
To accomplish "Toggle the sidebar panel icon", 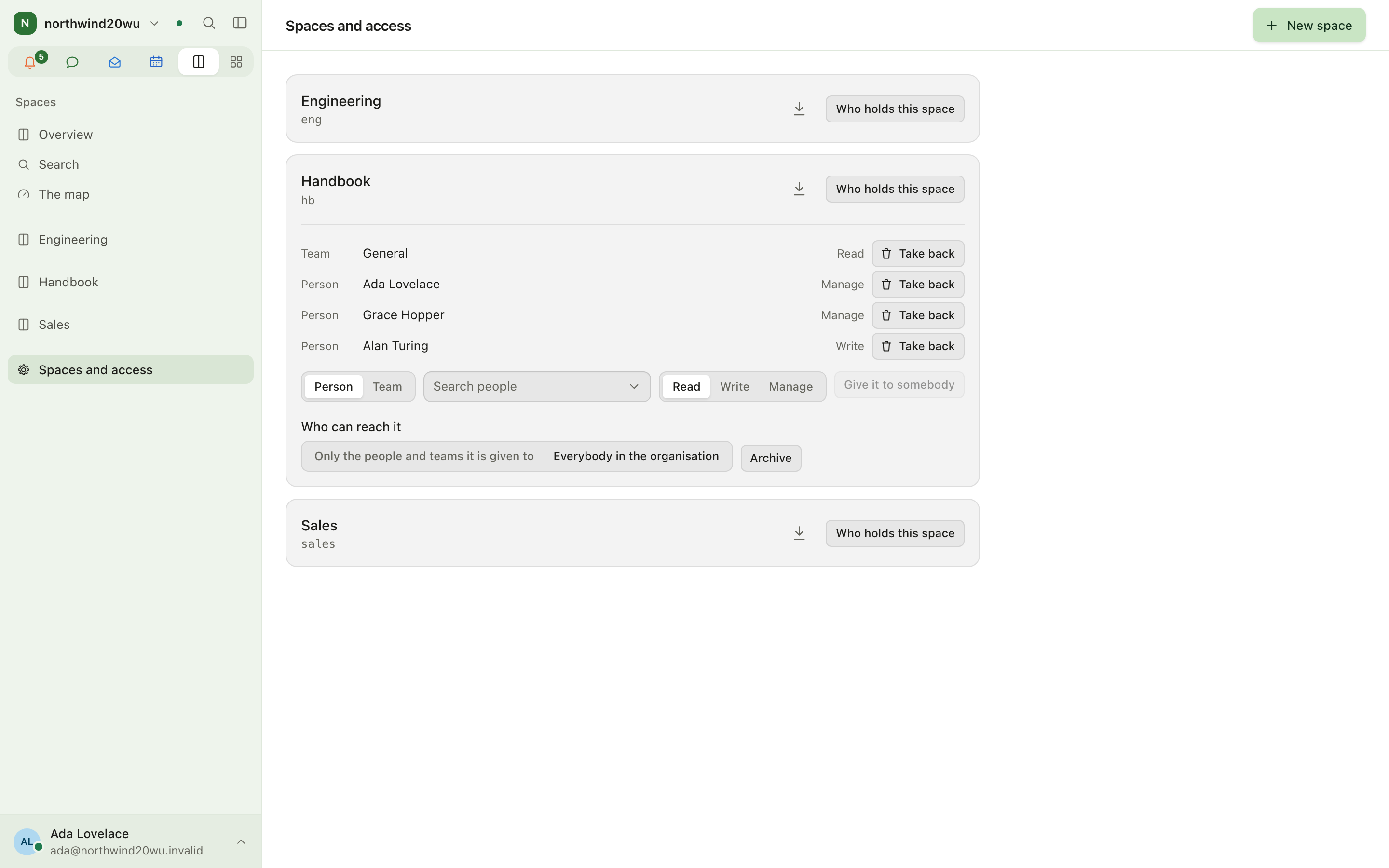I will click(x=240, y=23).
